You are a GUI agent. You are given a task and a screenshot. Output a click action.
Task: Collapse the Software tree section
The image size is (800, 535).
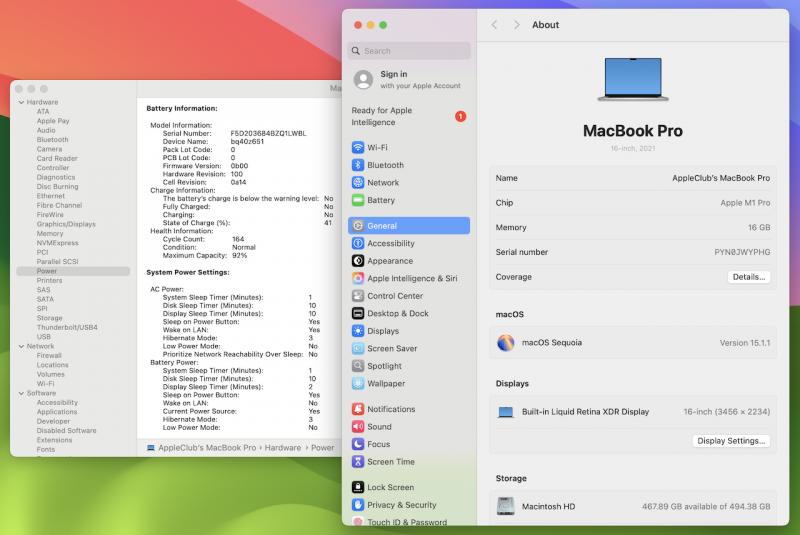coord(21,393)
